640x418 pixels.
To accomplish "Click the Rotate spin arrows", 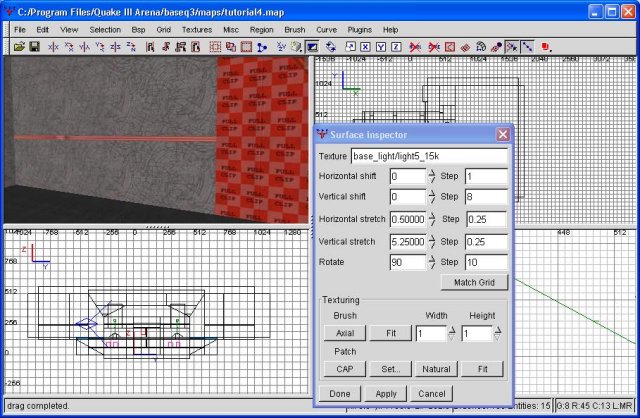I will click(432, 262).
